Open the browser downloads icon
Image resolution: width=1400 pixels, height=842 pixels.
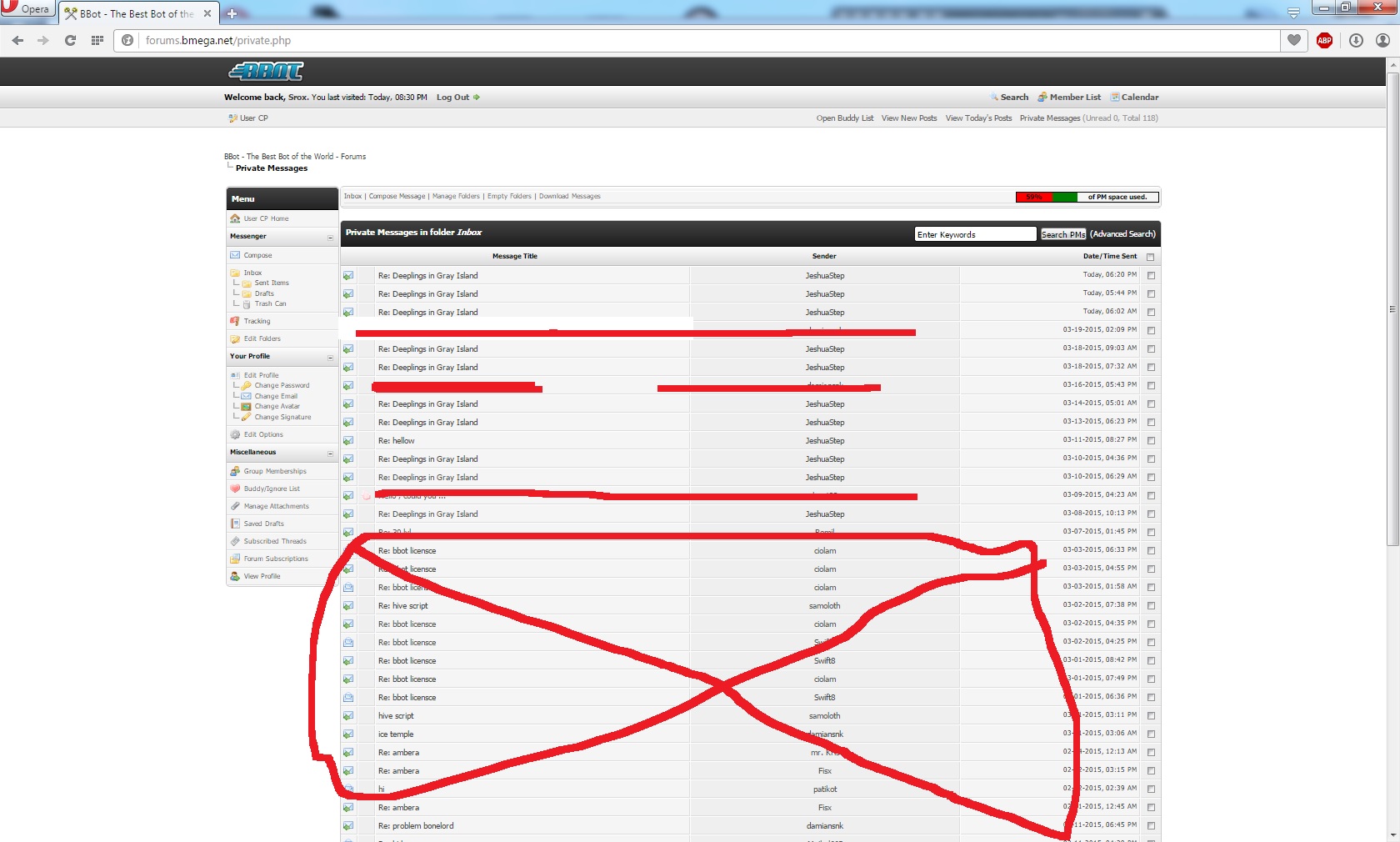1356,40
